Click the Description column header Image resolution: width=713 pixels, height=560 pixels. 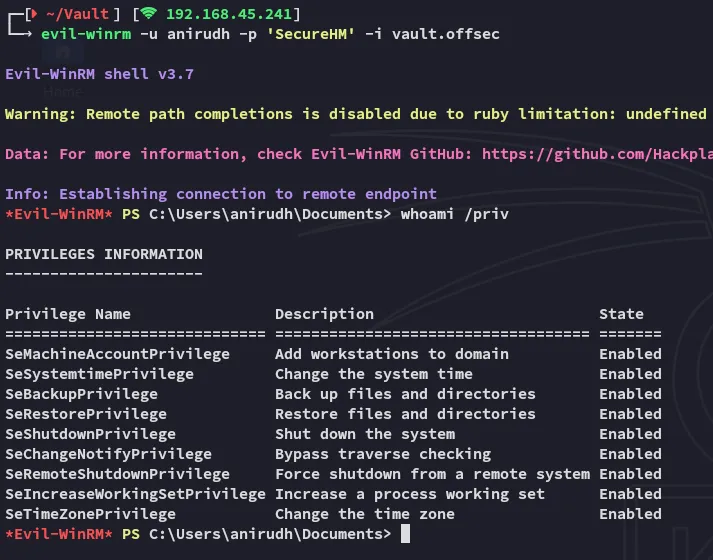[x=324, y=314]
